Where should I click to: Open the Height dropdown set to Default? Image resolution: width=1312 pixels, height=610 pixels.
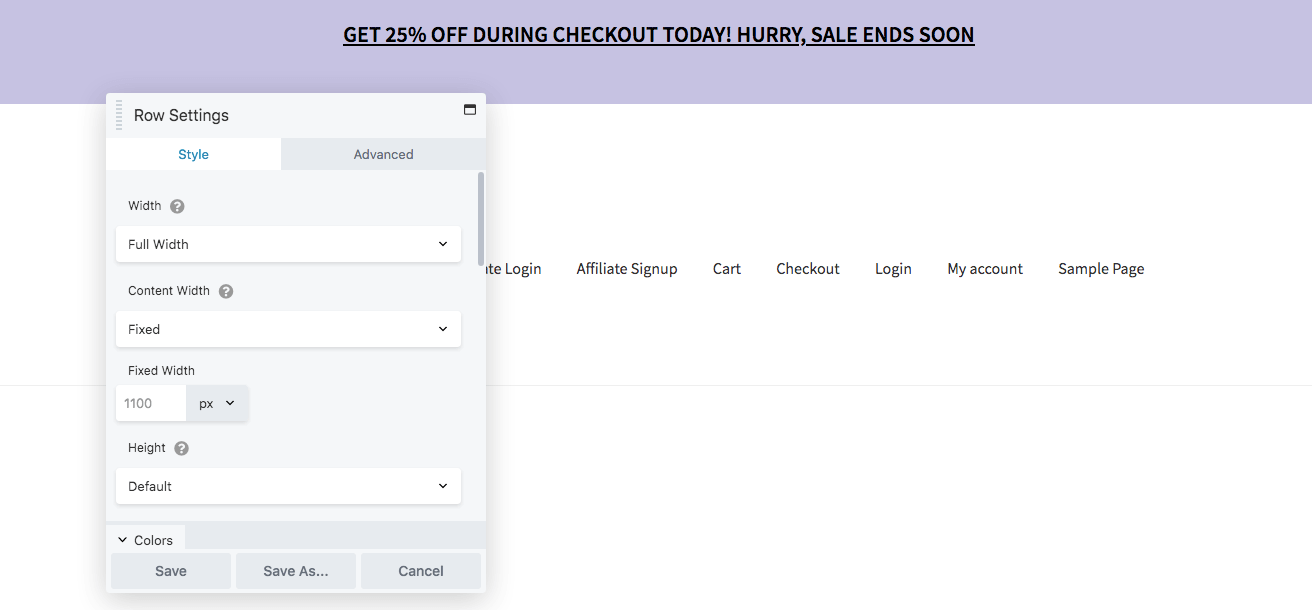point(288,486)
